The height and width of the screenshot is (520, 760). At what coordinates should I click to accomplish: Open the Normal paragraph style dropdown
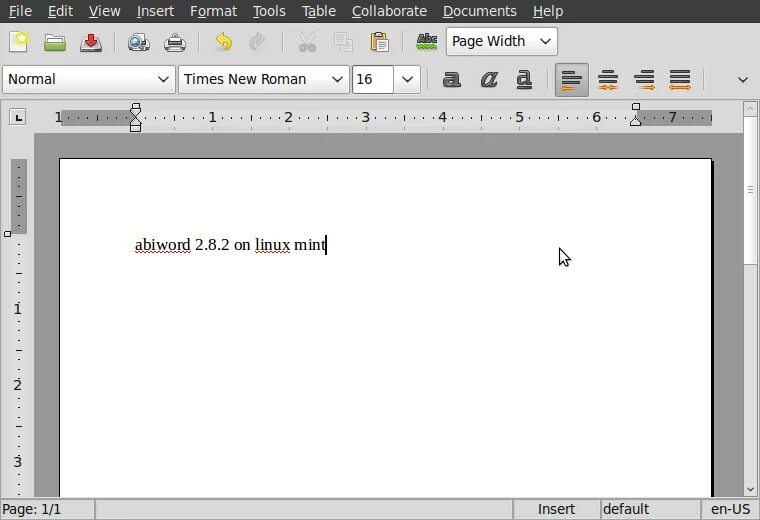(x=89, y=79)
